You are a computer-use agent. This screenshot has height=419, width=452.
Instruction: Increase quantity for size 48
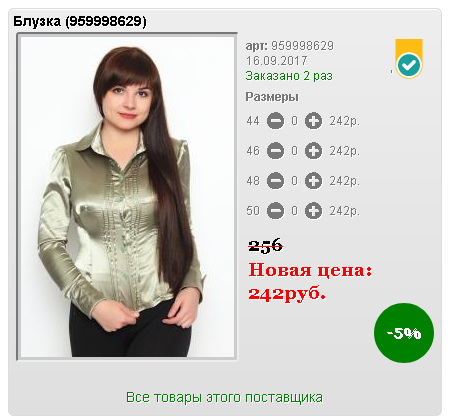313,181
